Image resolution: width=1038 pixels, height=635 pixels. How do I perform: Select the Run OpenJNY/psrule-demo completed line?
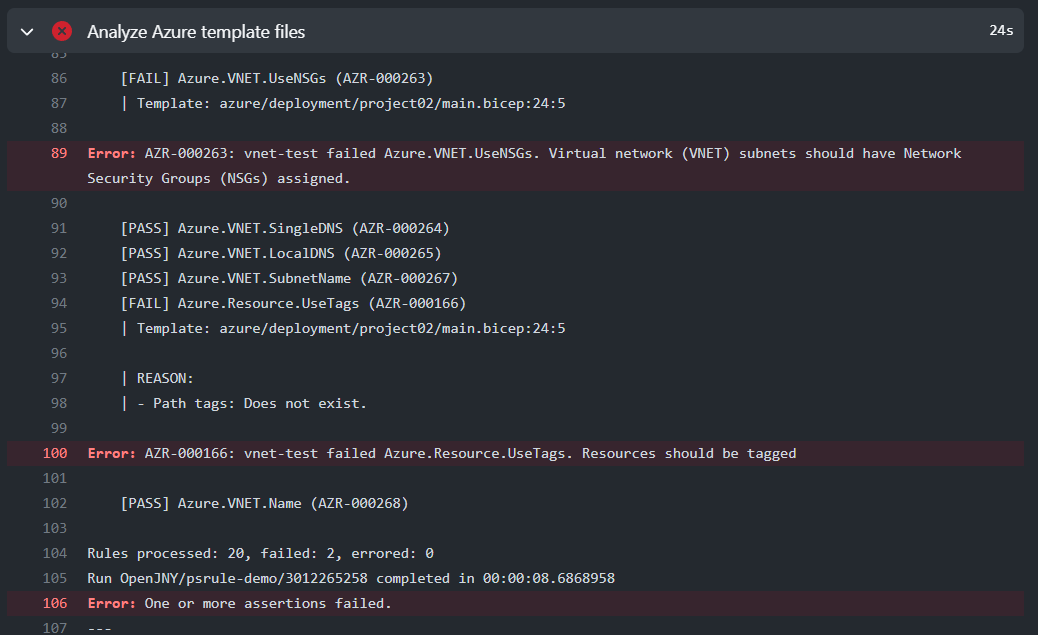point(351,578)
